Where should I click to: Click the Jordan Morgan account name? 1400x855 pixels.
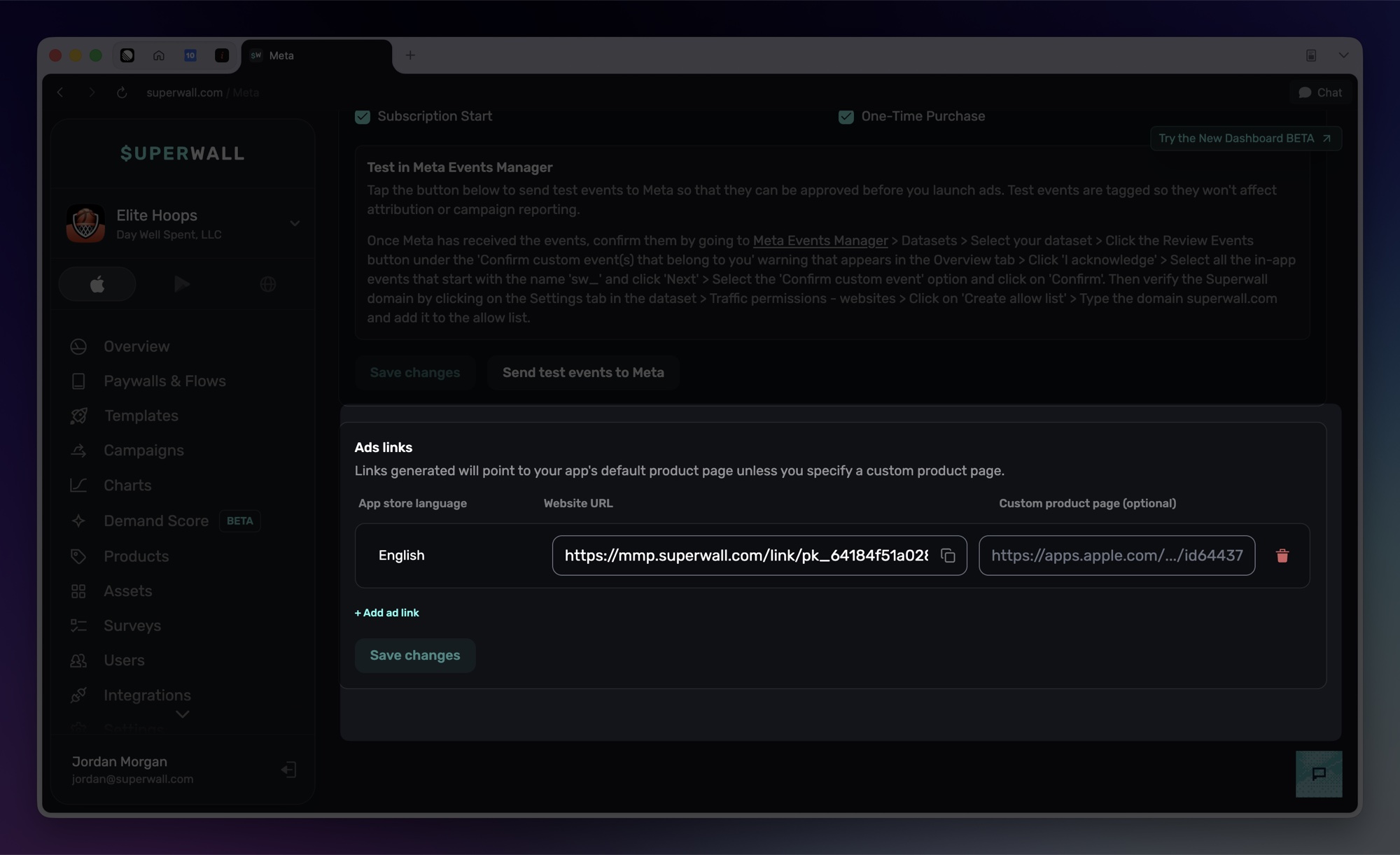pos(120,762)
